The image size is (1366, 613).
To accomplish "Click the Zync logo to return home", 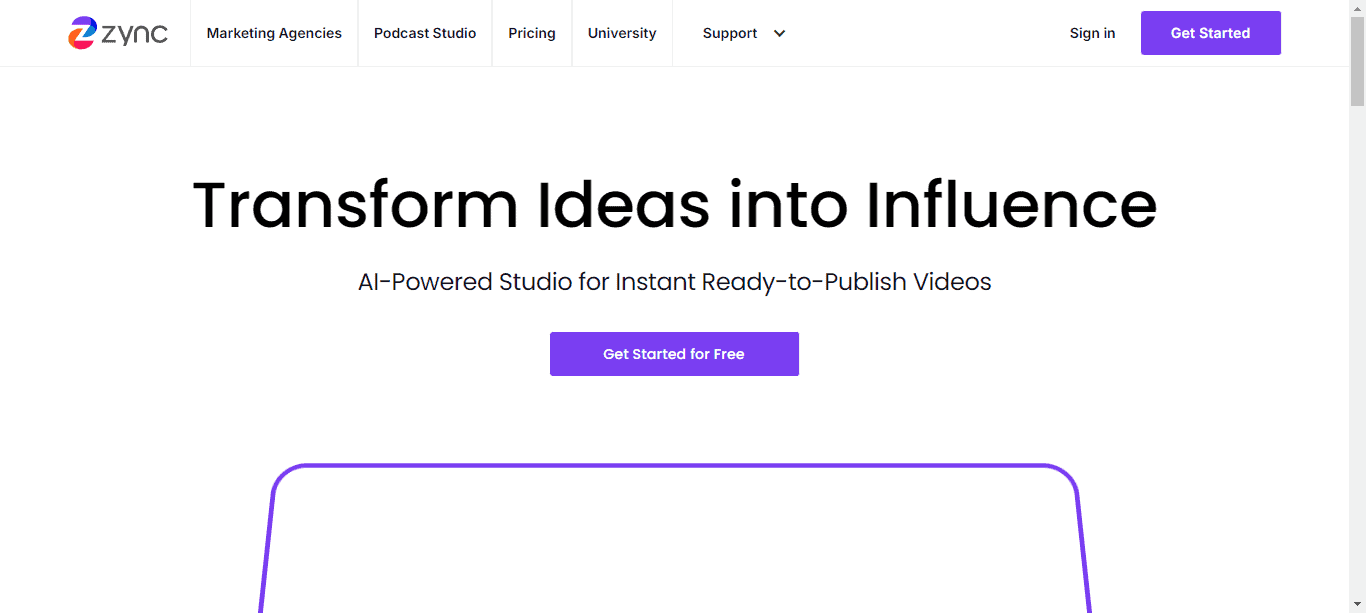I will click(118, 32).
